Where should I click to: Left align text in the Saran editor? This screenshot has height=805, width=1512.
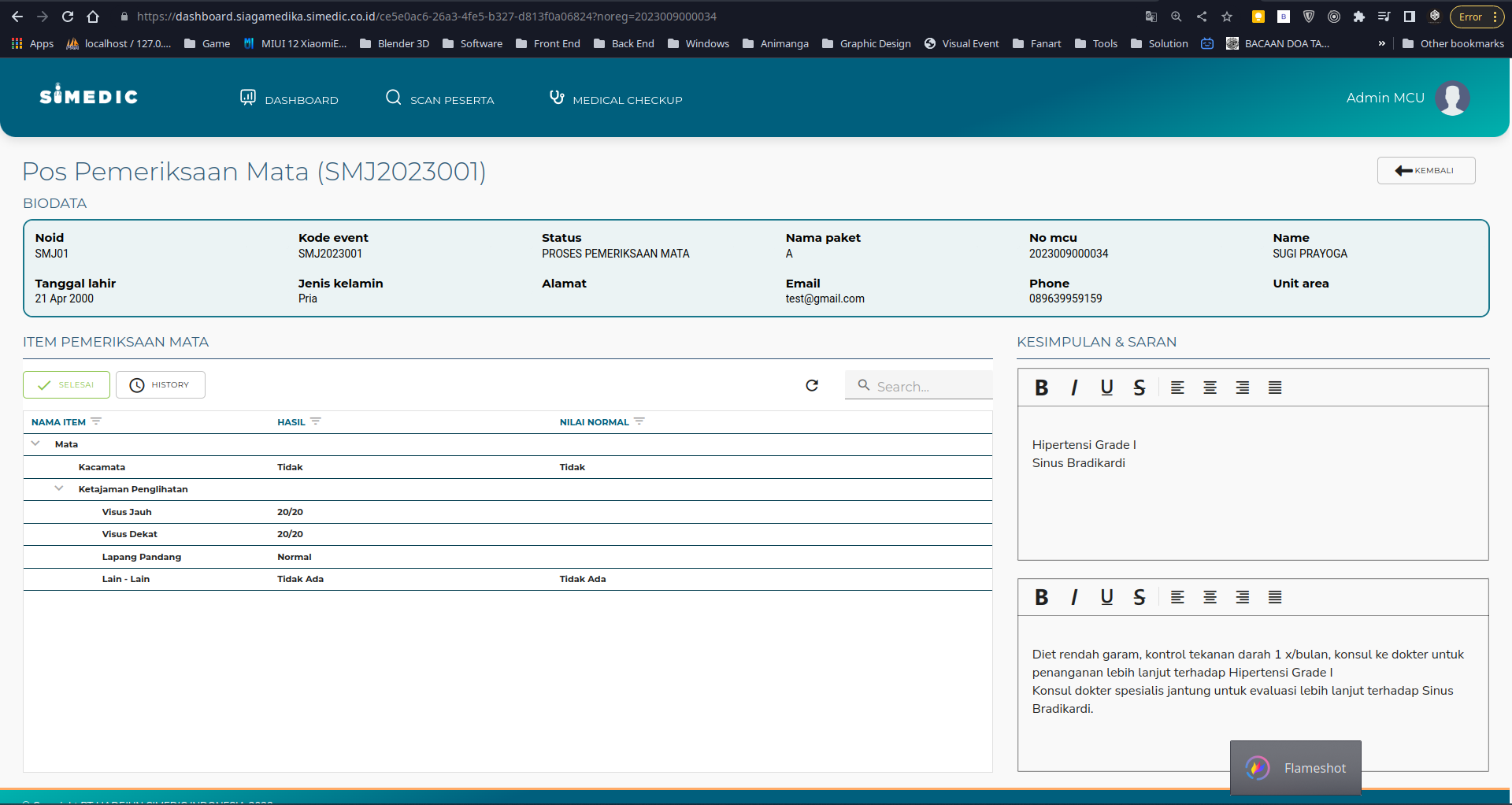[1177, 597]
